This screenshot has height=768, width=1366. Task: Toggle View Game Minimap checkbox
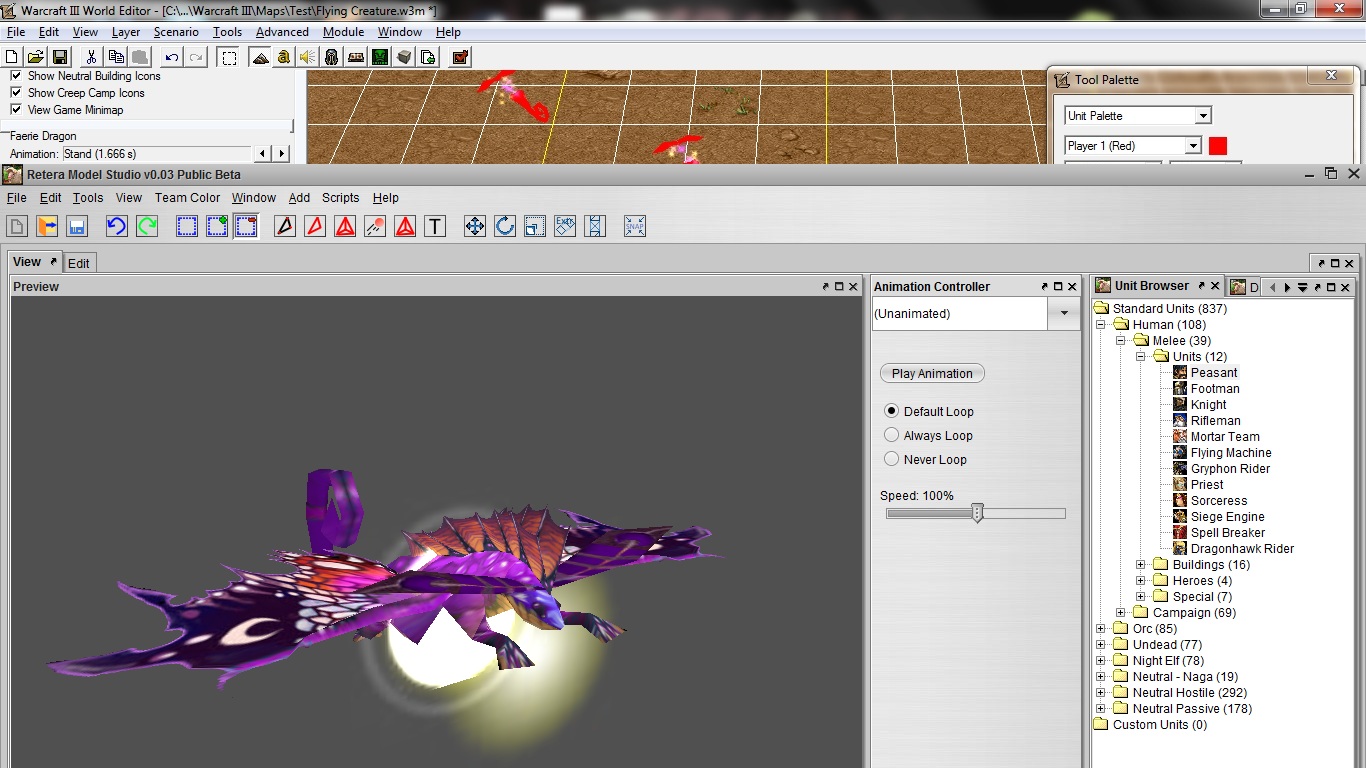pyautogui.click(x=16, y=110)
